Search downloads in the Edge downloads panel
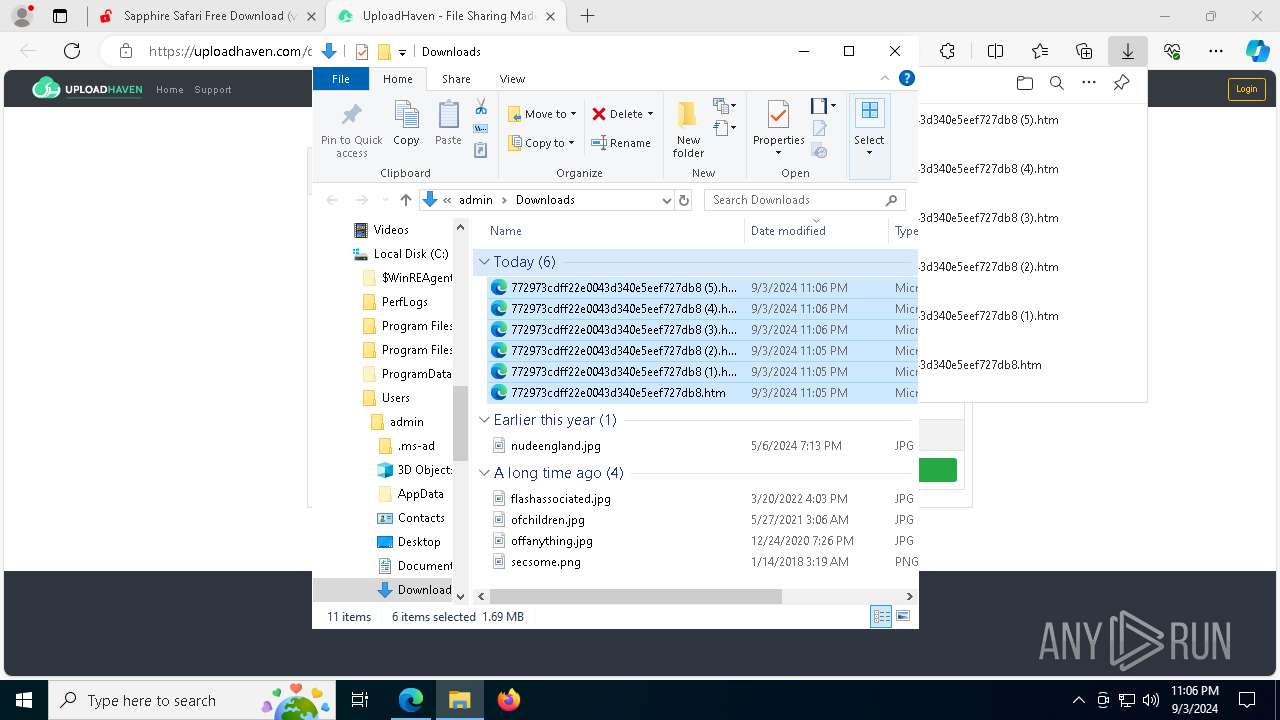 pyautogui.click(x=1056, y=83)
